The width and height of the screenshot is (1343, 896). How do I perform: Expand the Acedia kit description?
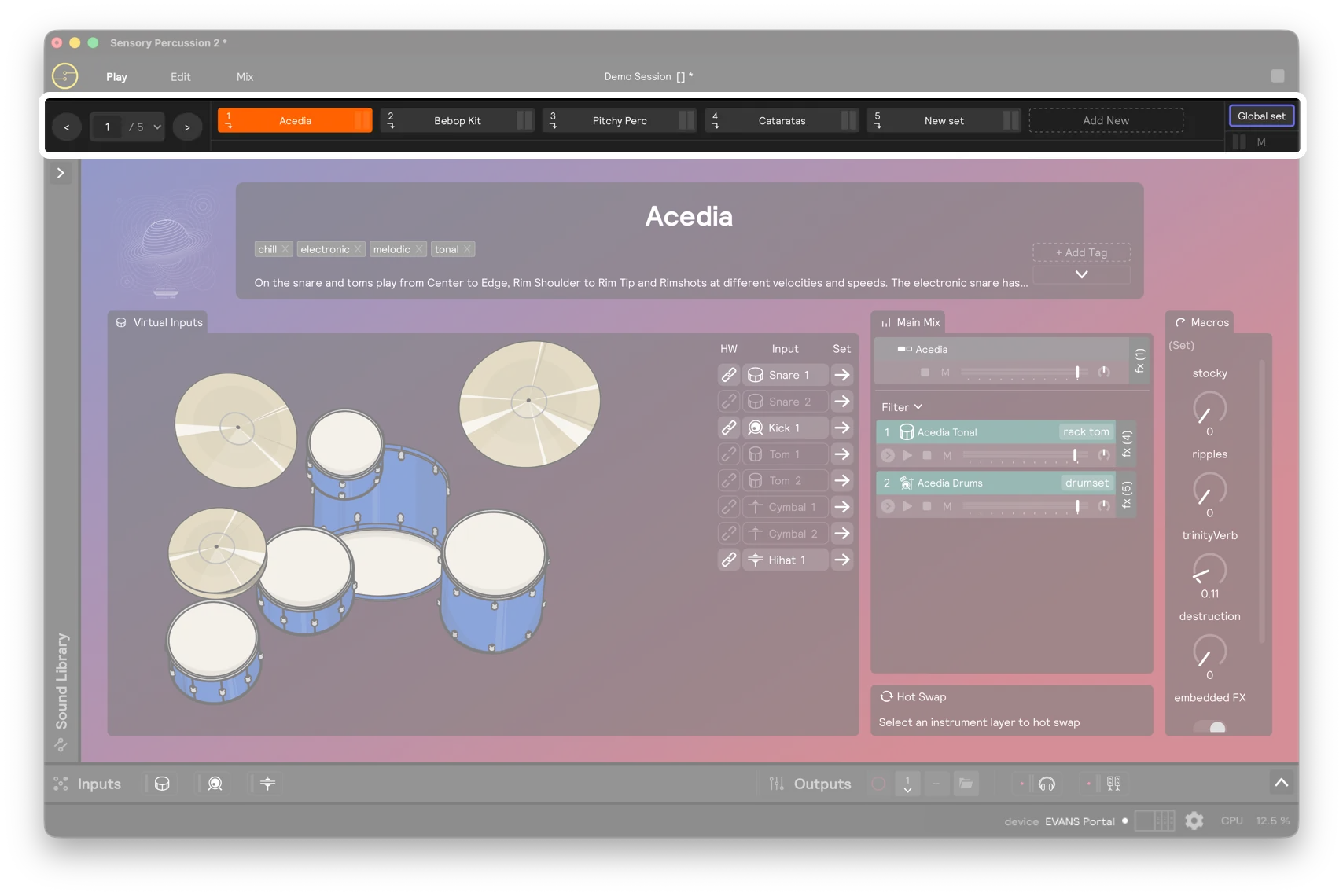(1081, 274)
